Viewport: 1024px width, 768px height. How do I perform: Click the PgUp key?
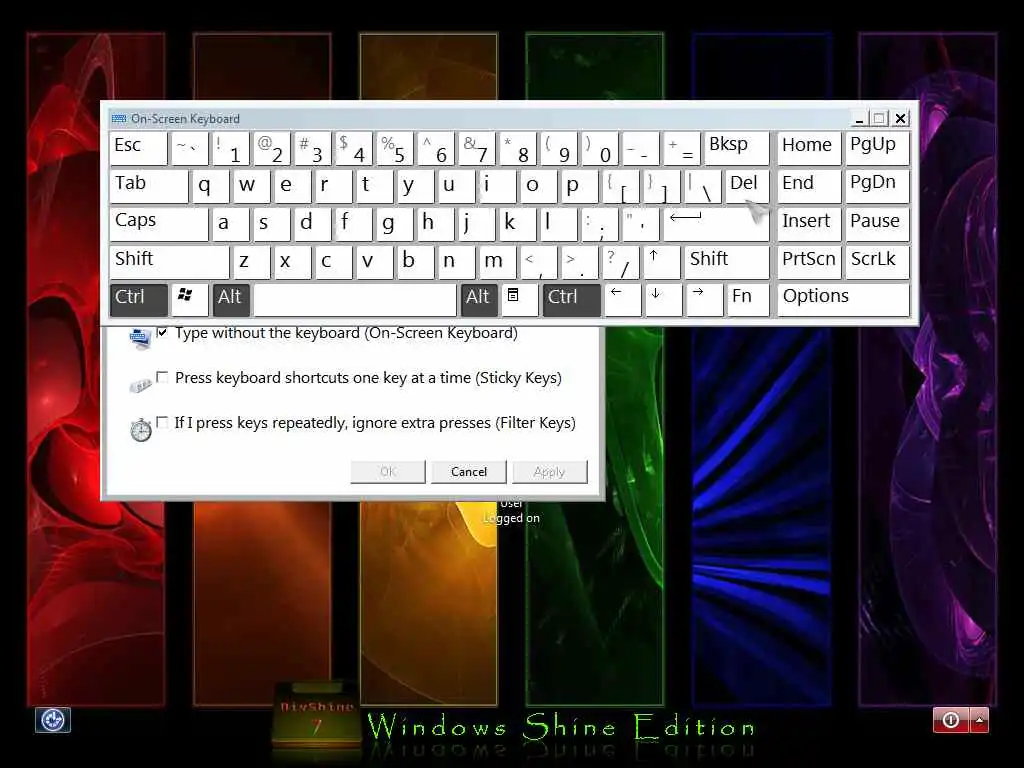point(877,148)
